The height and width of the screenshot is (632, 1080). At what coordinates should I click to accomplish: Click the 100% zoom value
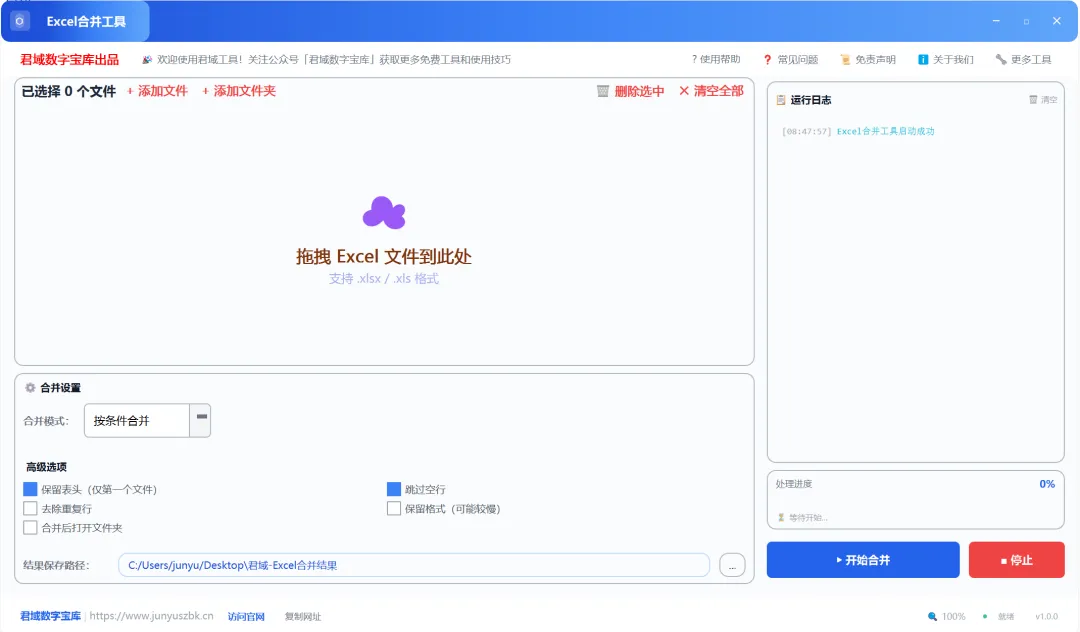click(954, 617)
